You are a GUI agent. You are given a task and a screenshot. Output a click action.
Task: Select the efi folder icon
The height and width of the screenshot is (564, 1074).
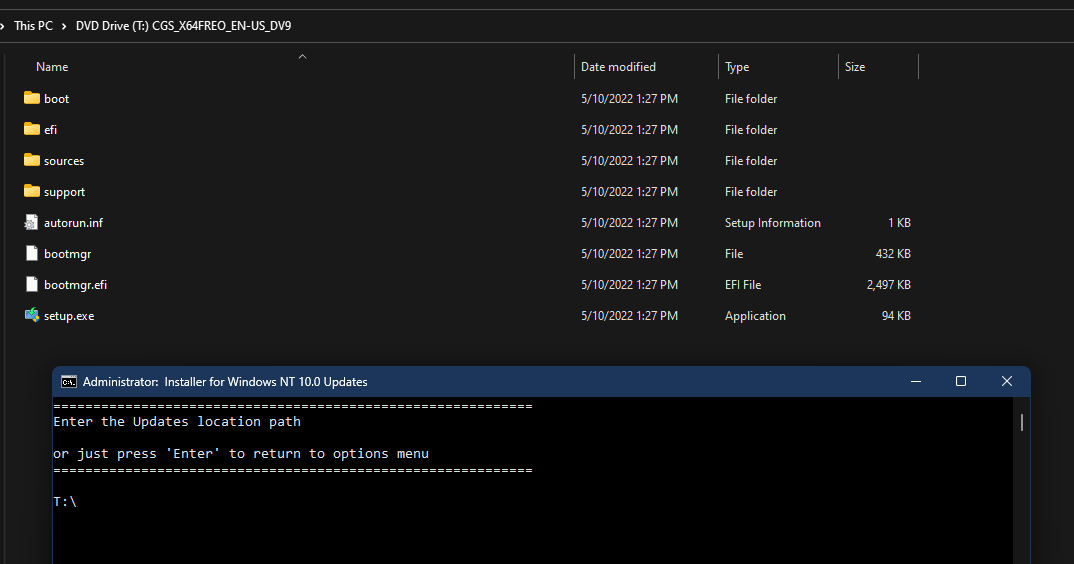tap(32, 129)
